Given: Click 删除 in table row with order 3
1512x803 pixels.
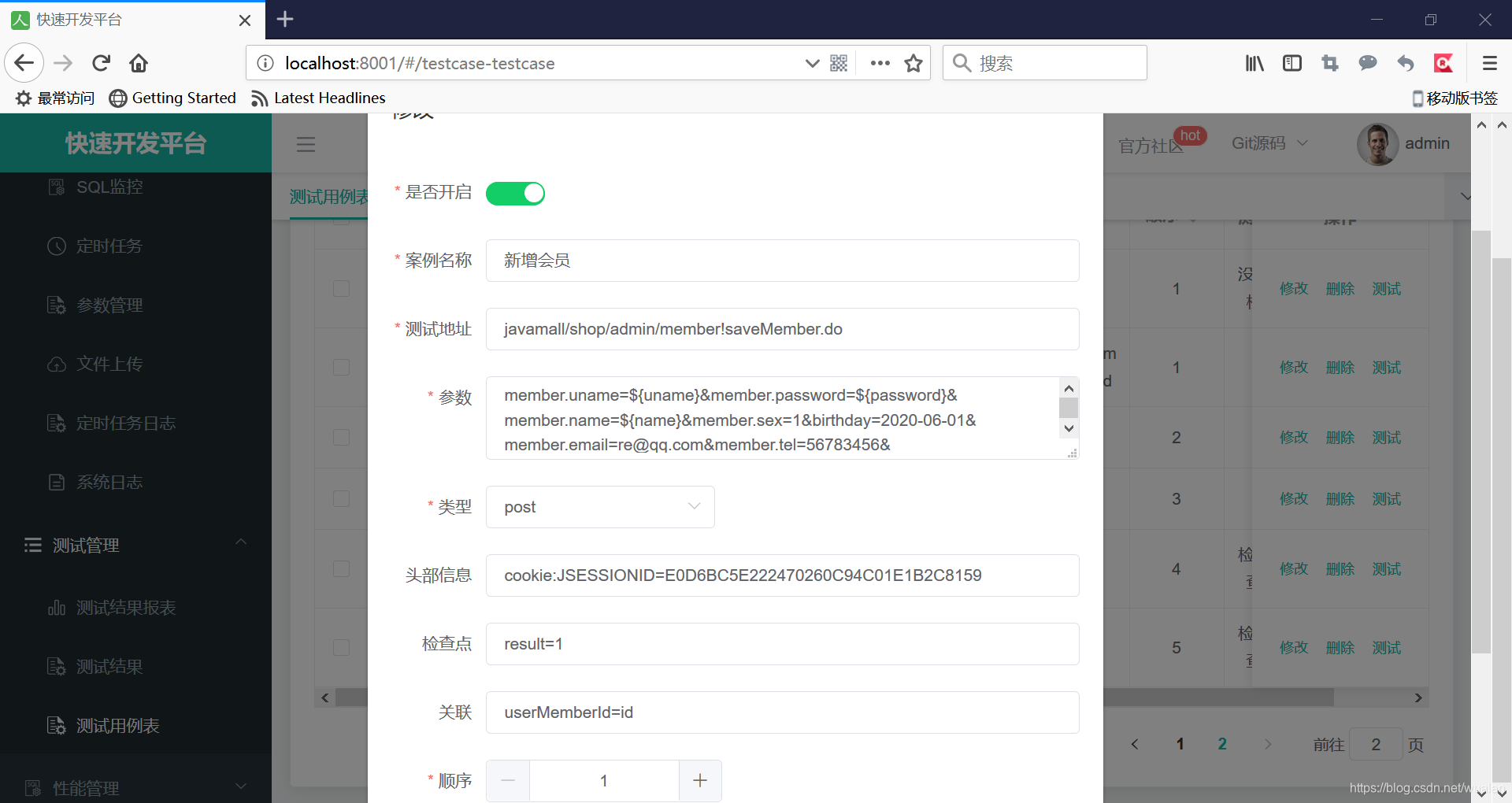Looking at the screenshot, I should pos(1340,499).
